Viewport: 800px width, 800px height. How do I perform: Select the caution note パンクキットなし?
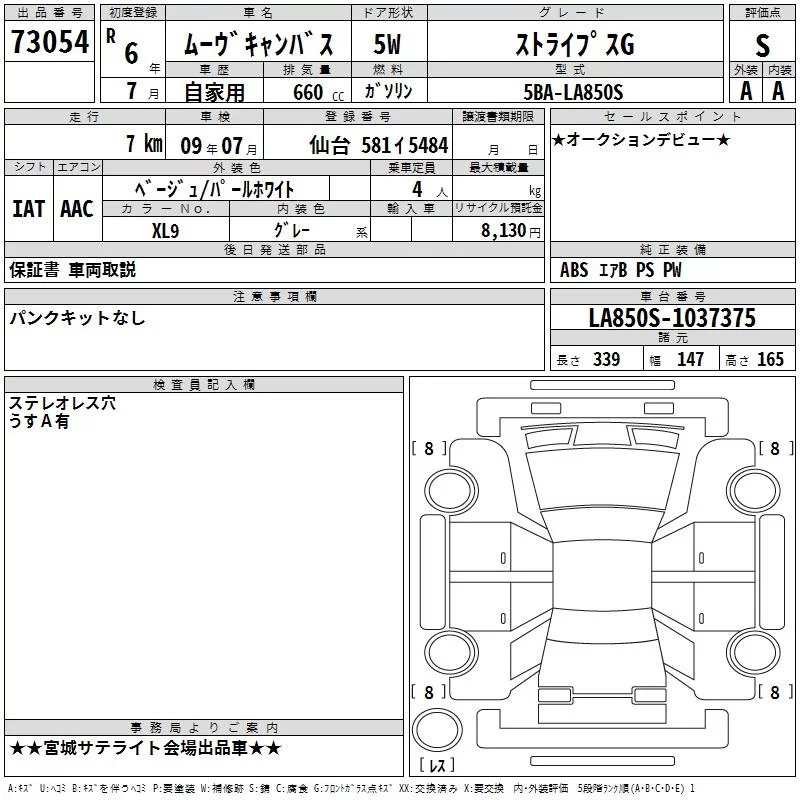point(78,318)
